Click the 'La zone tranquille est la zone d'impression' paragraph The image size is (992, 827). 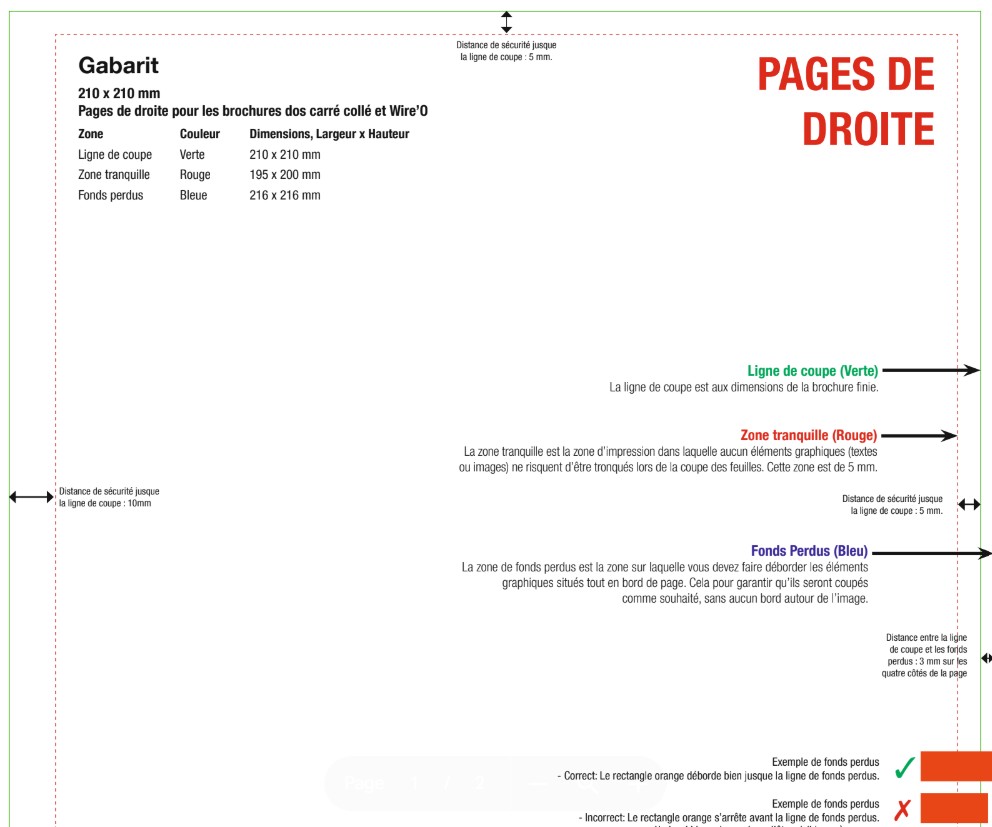[x=668, y=459]
